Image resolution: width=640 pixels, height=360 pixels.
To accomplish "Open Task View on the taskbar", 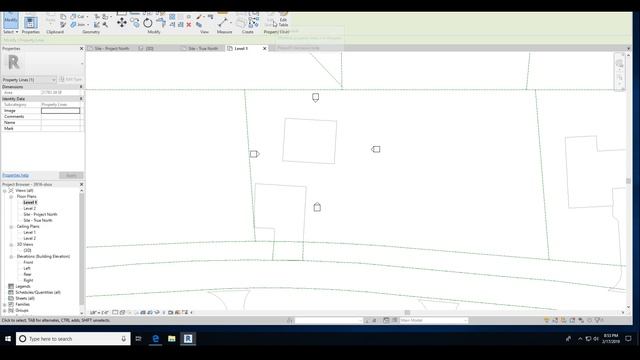I will [x=138, y=339].
